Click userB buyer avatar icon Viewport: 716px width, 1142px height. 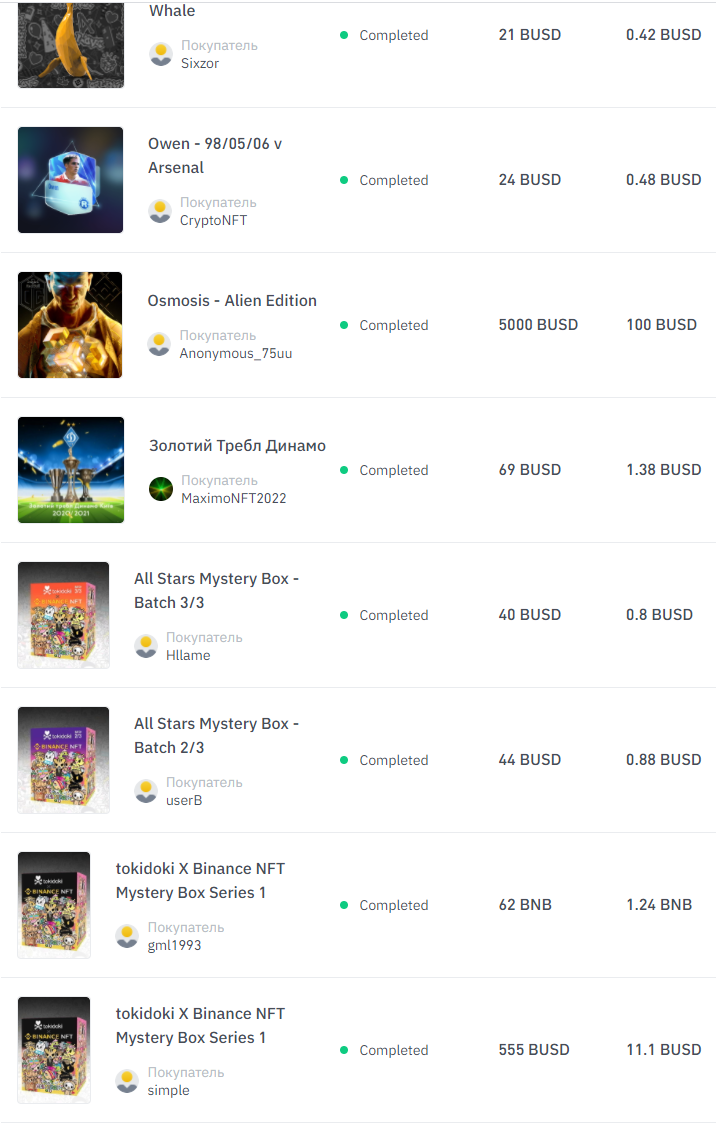[x=146, y=791]
